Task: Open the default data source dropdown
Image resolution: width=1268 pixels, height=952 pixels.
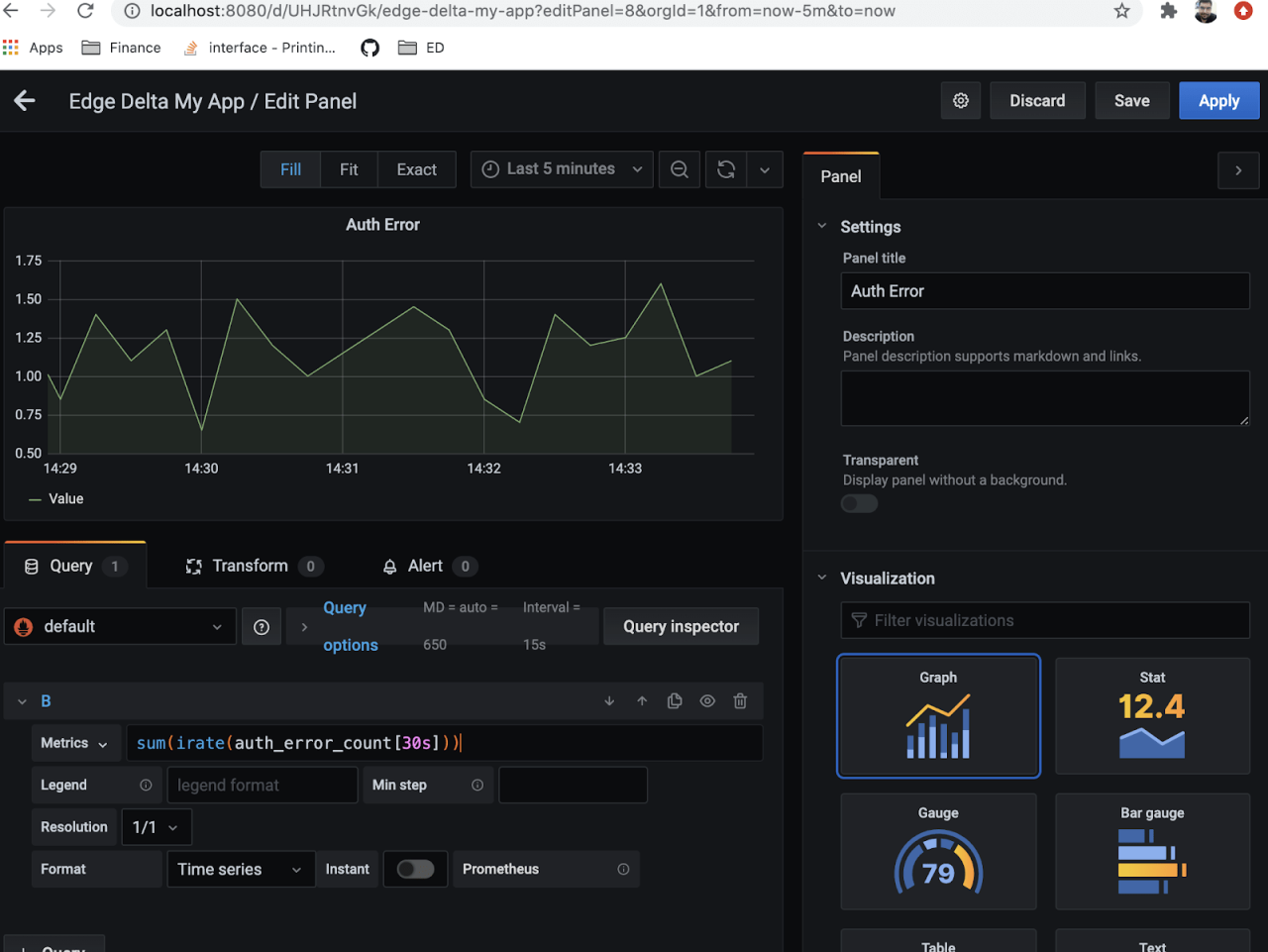Action: (x=120, y=627)
